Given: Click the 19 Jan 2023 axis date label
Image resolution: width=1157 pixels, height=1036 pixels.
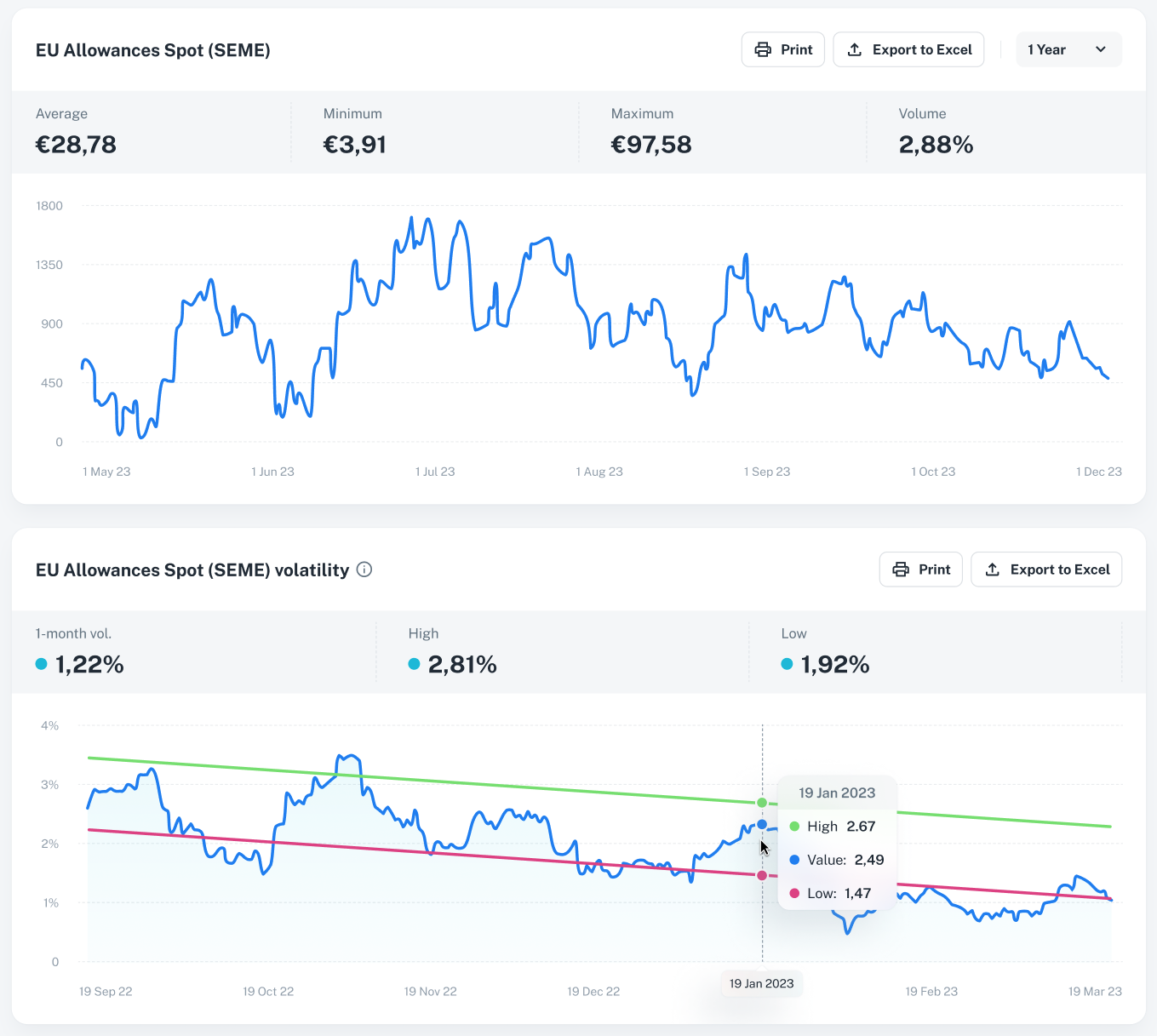Looking at the screenshot, I should [761, 983].
